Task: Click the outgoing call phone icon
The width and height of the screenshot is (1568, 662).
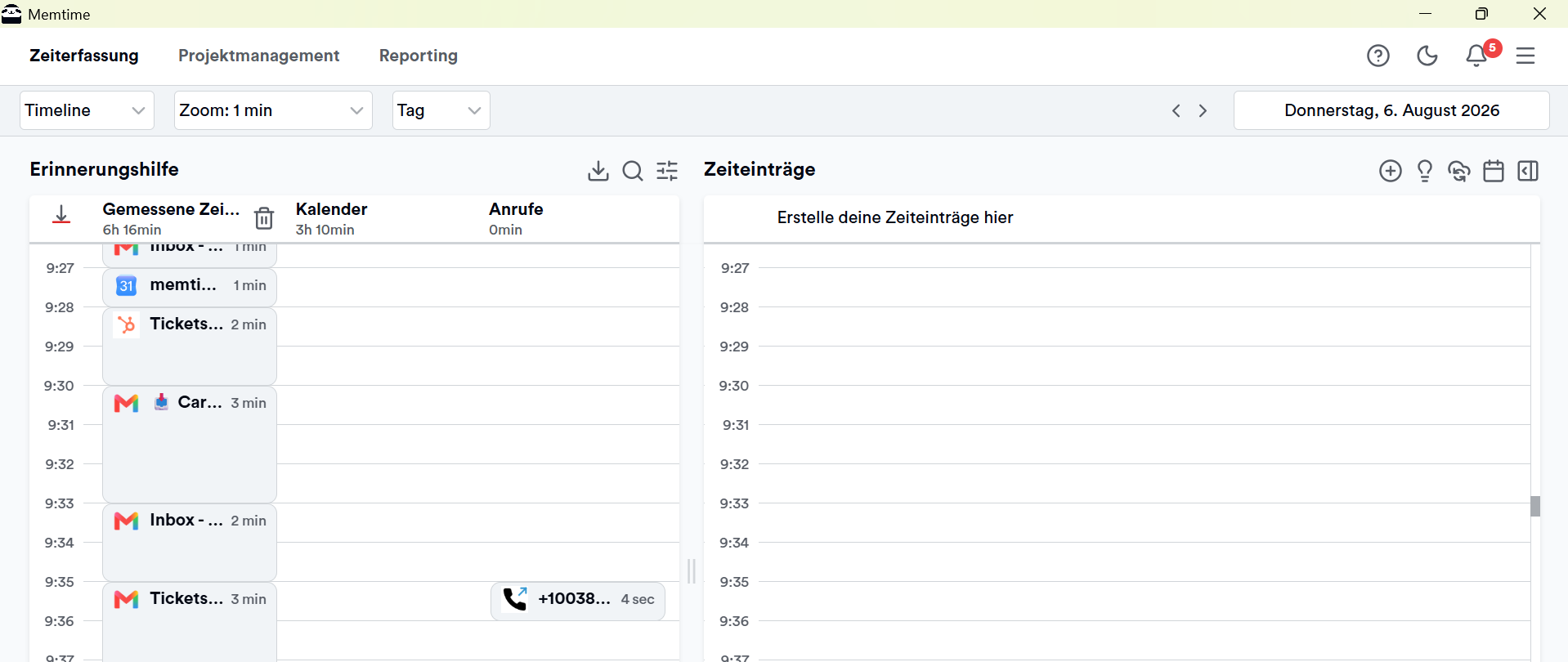Action: pos(516,599)
